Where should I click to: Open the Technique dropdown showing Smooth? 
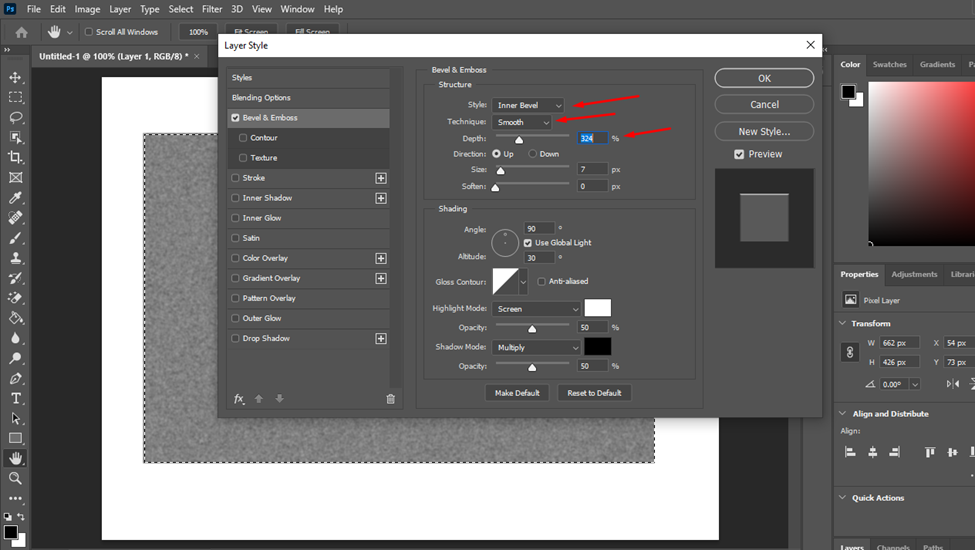pyautogui.click(x=522, y=122)
